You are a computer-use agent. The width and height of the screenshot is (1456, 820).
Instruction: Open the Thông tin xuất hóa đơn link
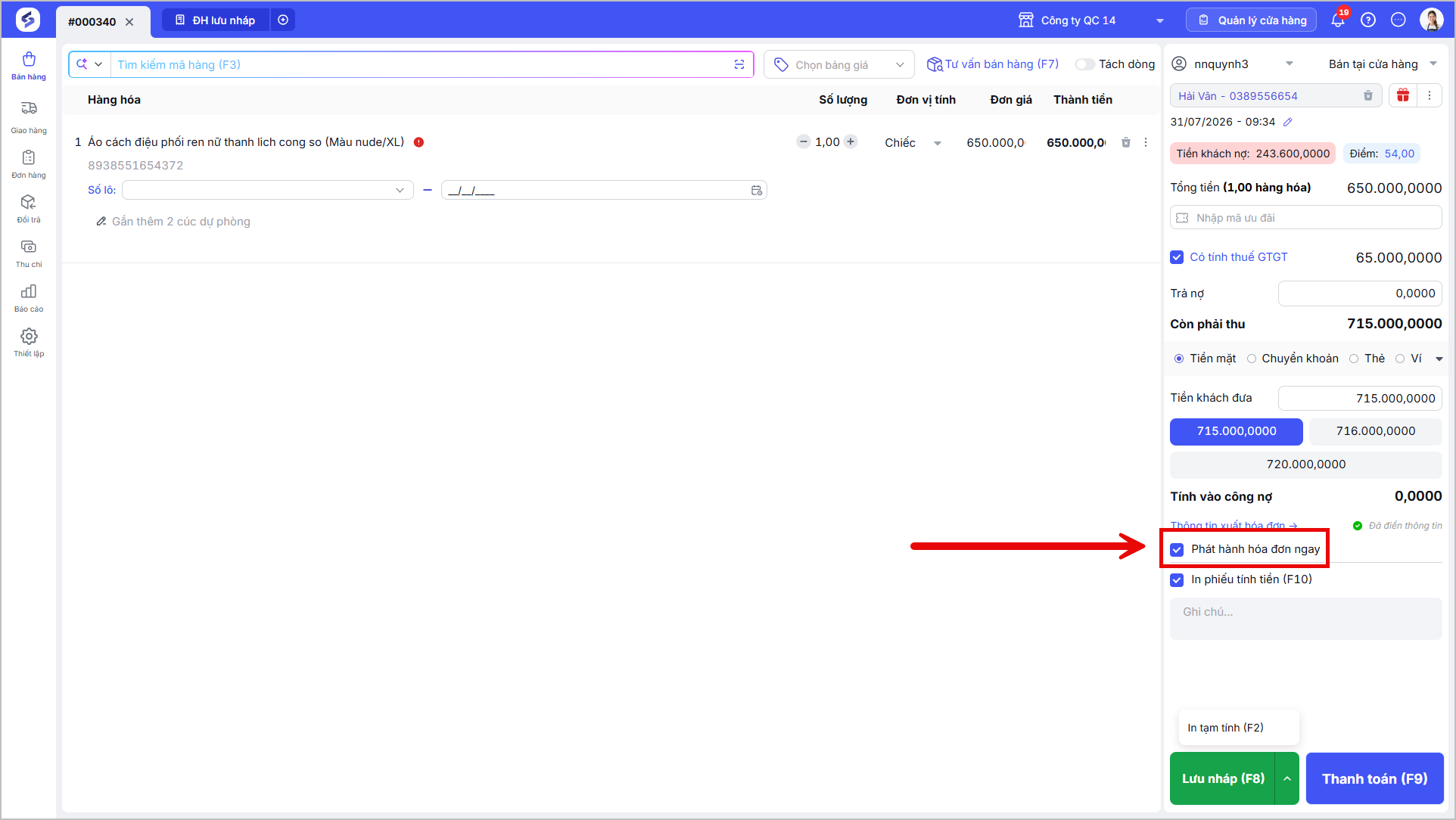point(1234,526)
